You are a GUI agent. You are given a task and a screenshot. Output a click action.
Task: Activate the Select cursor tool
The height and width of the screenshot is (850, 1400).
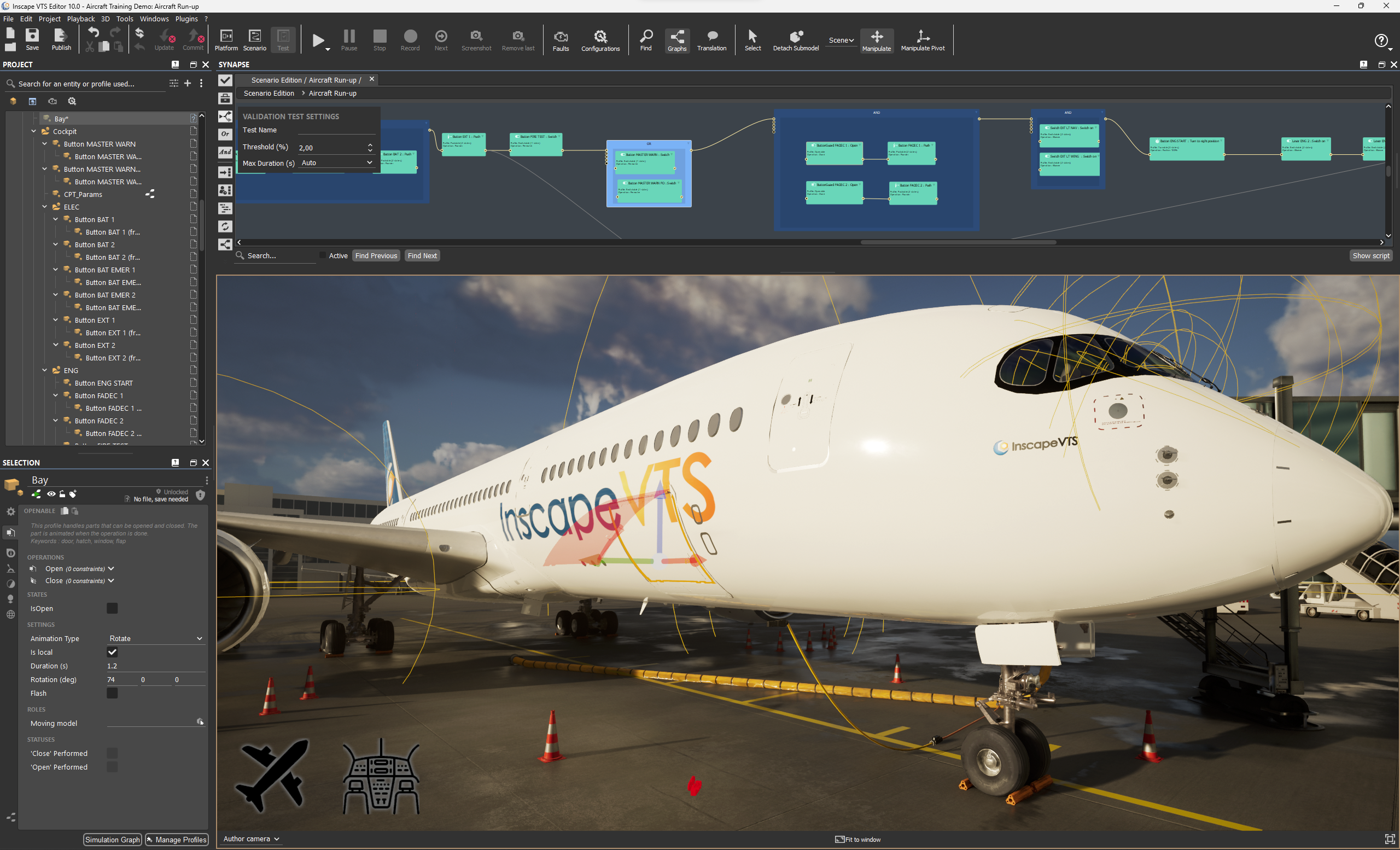point(753,40)
